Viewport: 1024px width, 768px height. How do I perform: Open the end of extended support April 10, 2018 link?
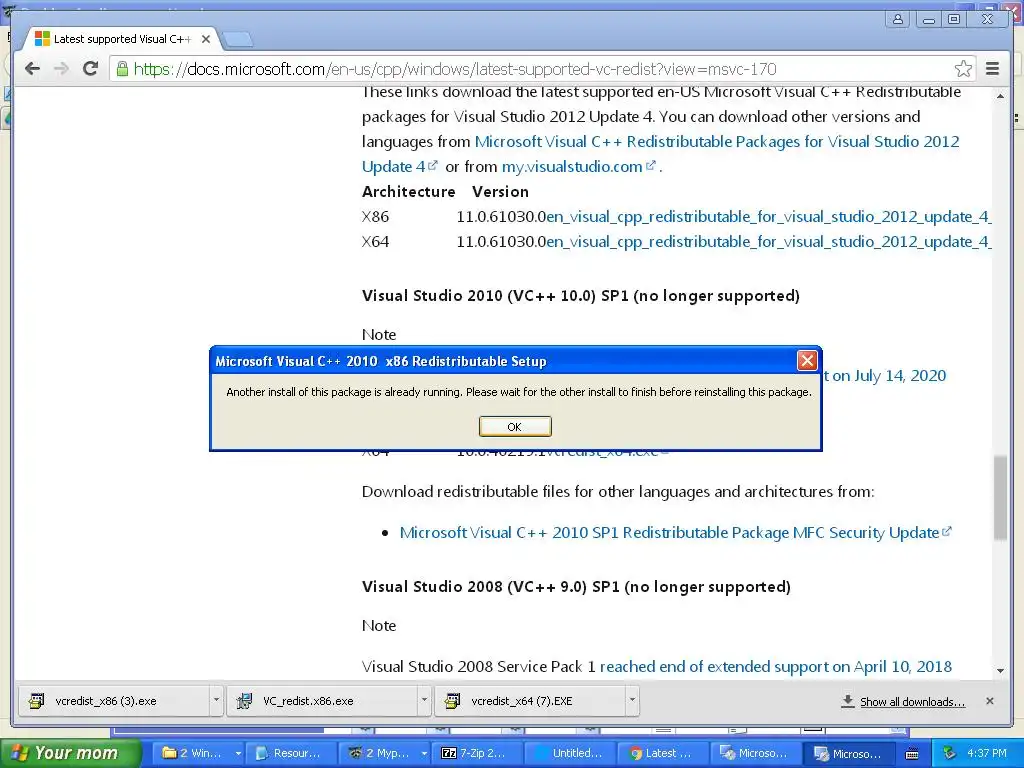click(776, 667)
